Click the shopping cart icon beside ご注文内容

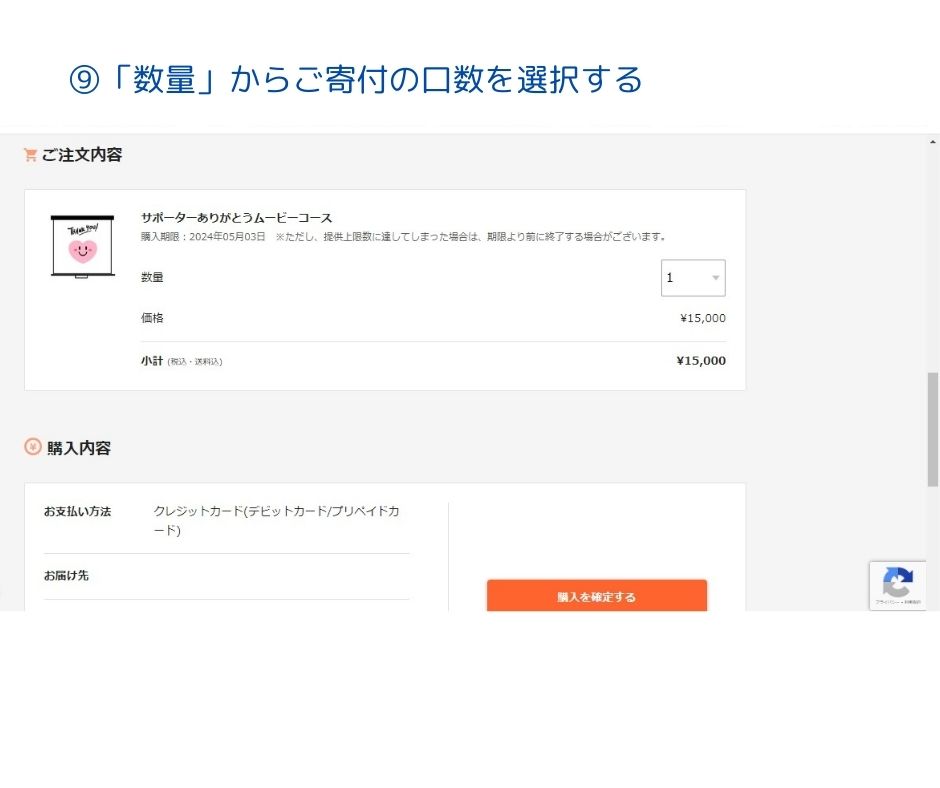[x=30, y=155]
